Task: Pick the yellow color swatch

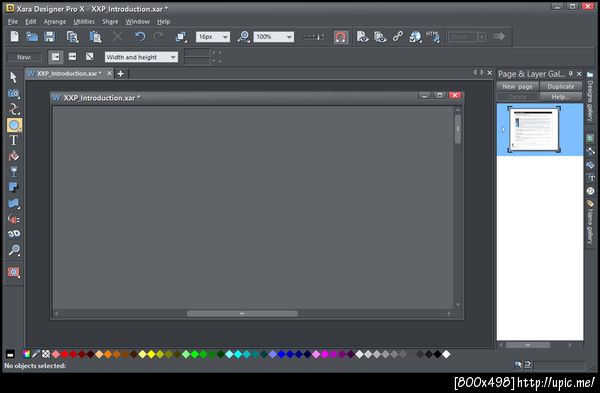Action: 152,354
